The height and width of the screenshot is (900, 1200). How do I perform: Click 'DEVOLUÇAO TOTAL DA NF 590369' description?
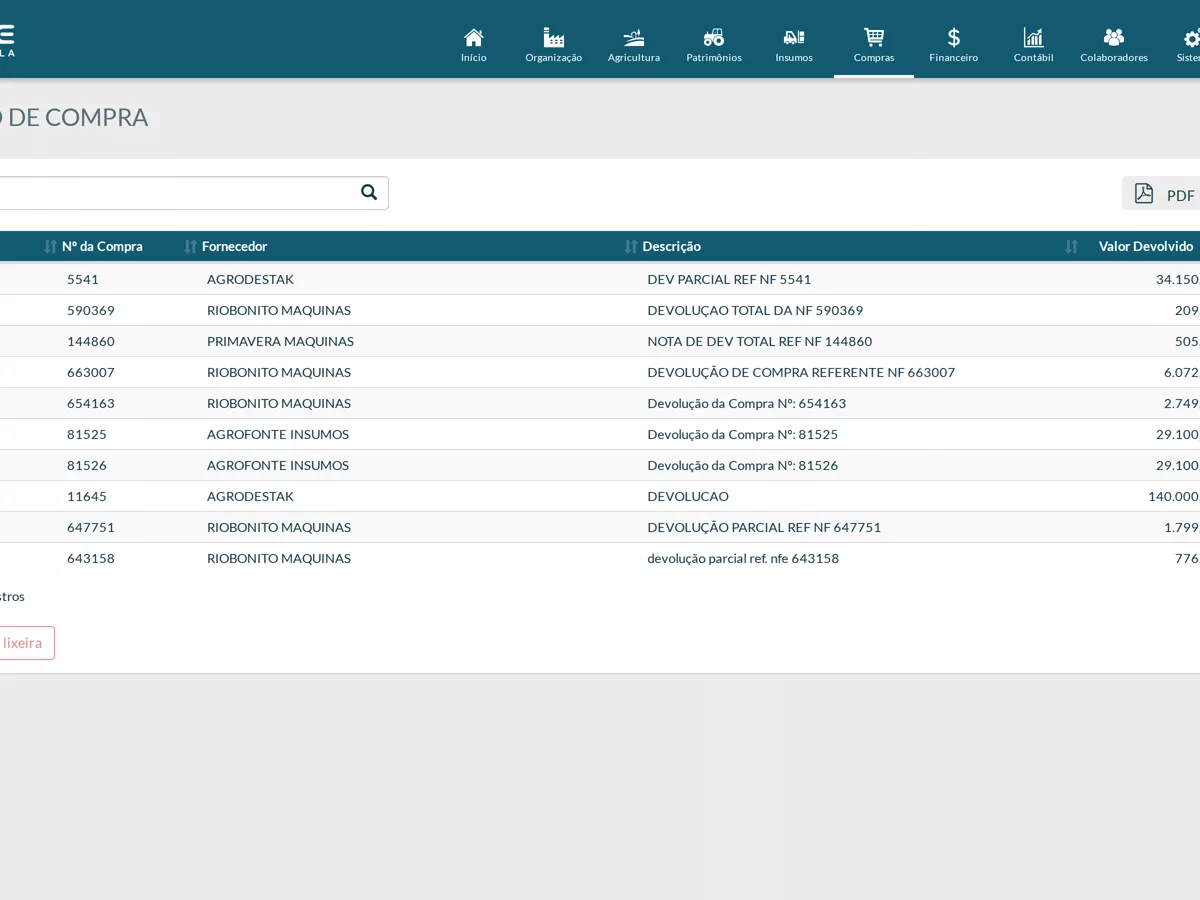click(755, 310)
